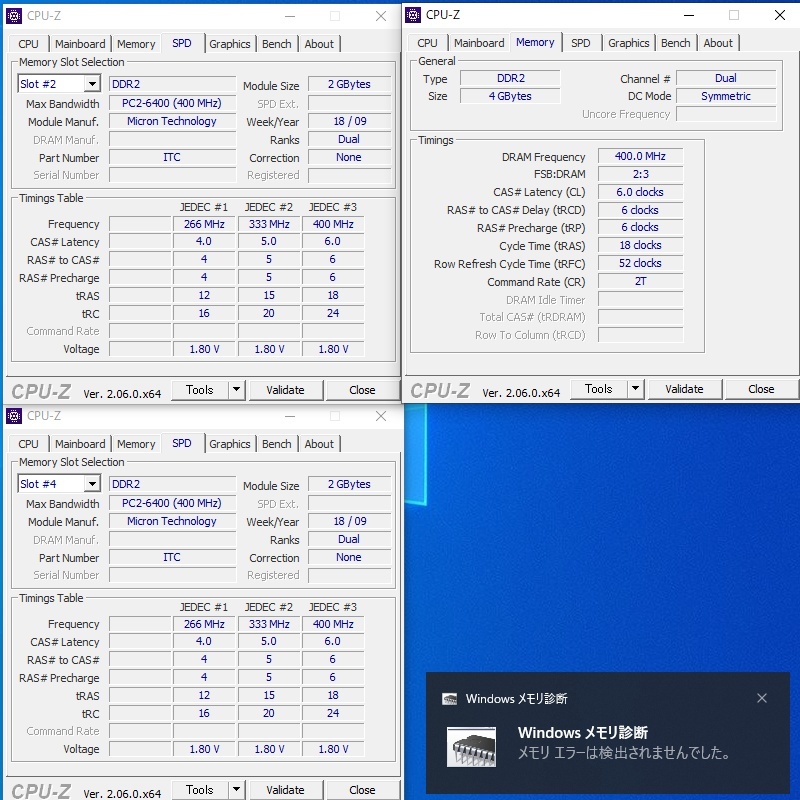Screen dimensions: 800x800
Task: Click the Type value "DDR2" in the Memory-tab window
Action: point(510,78)
